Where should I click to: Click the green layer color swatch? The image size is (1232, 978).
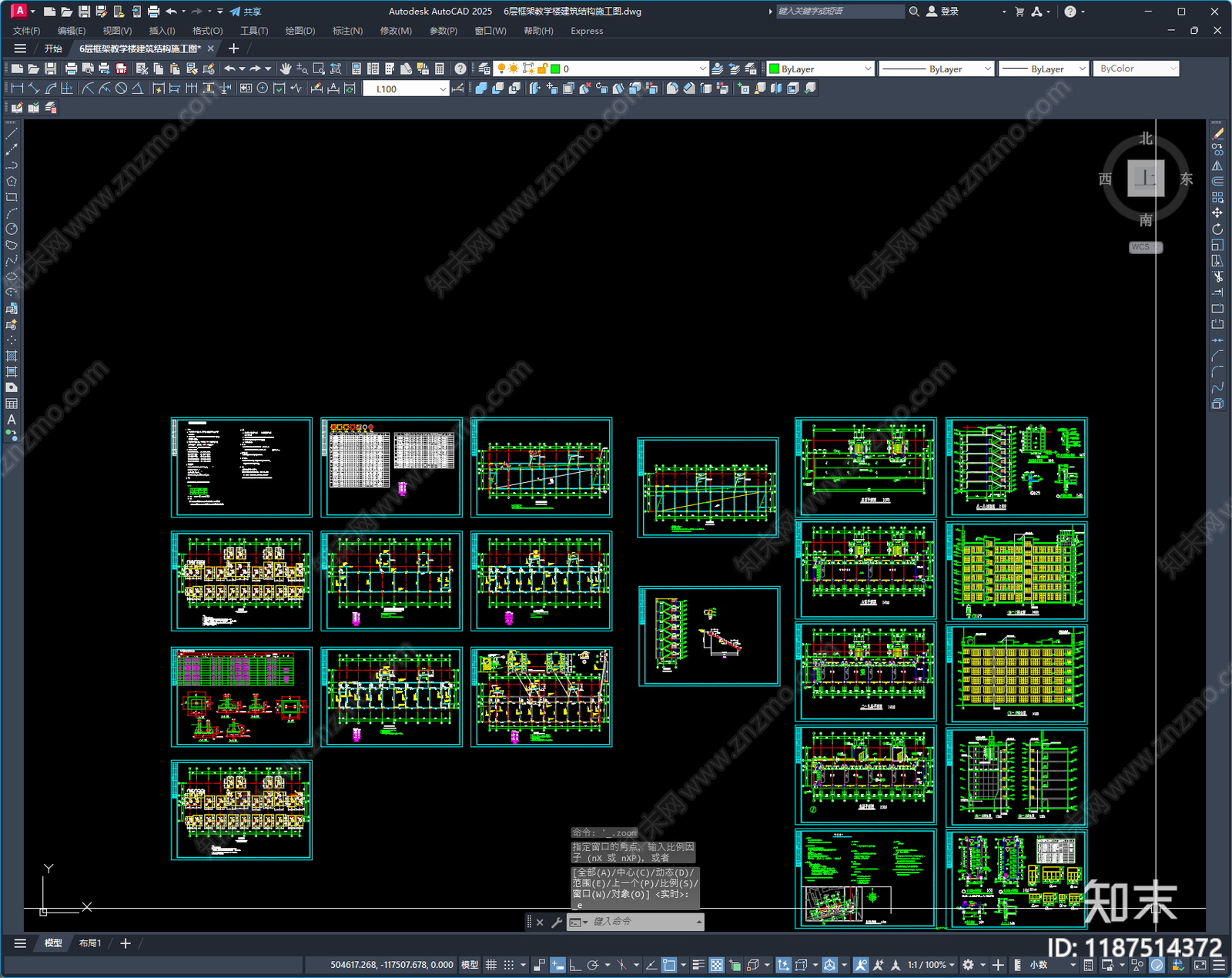(x=555, y=69)
